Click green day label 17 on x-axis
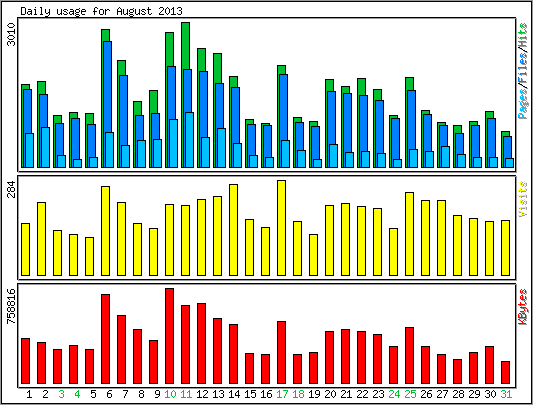 [282, 394]
